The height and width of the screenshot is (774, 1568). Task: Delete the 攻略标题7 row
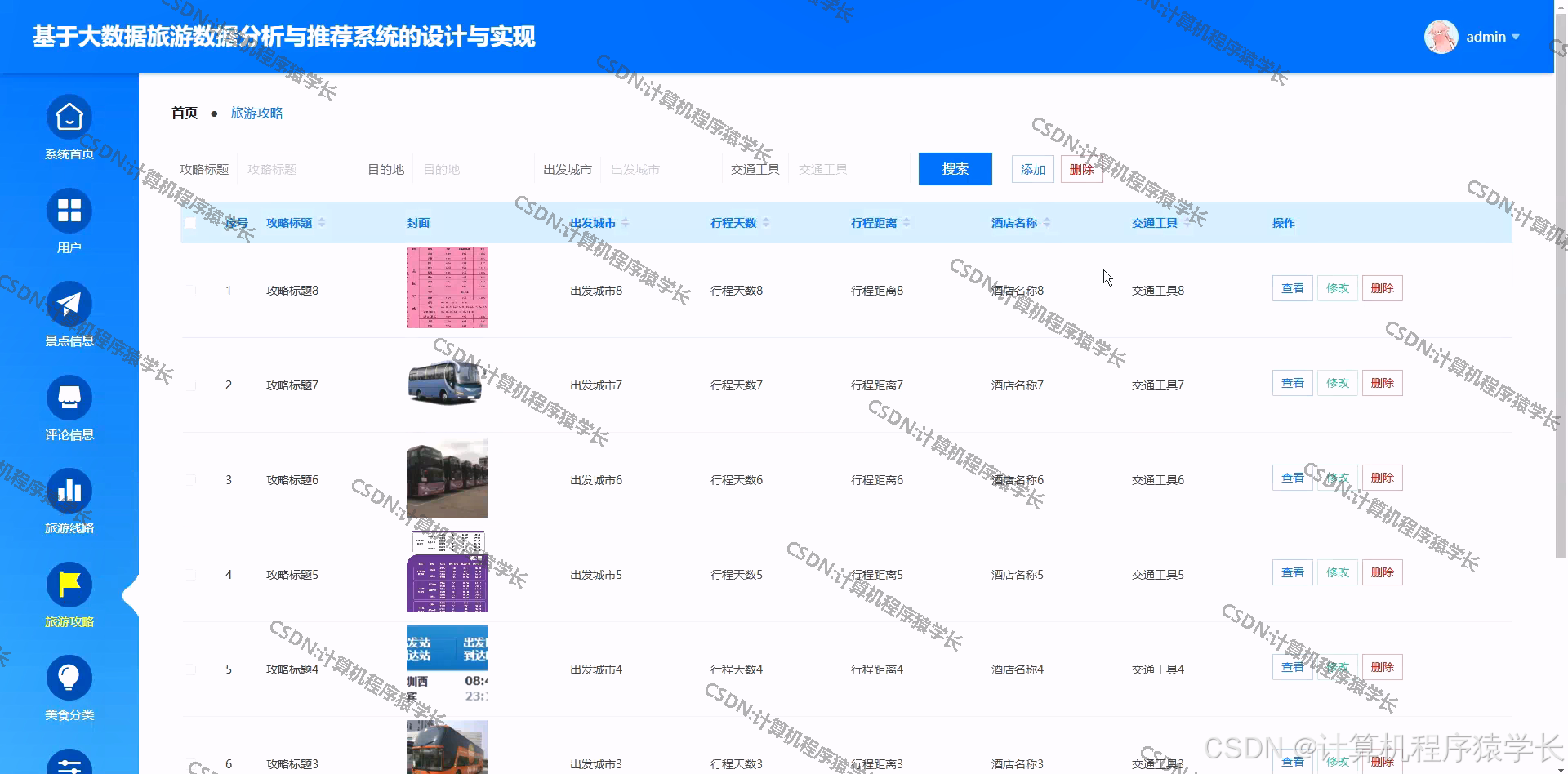[1383, 383]
